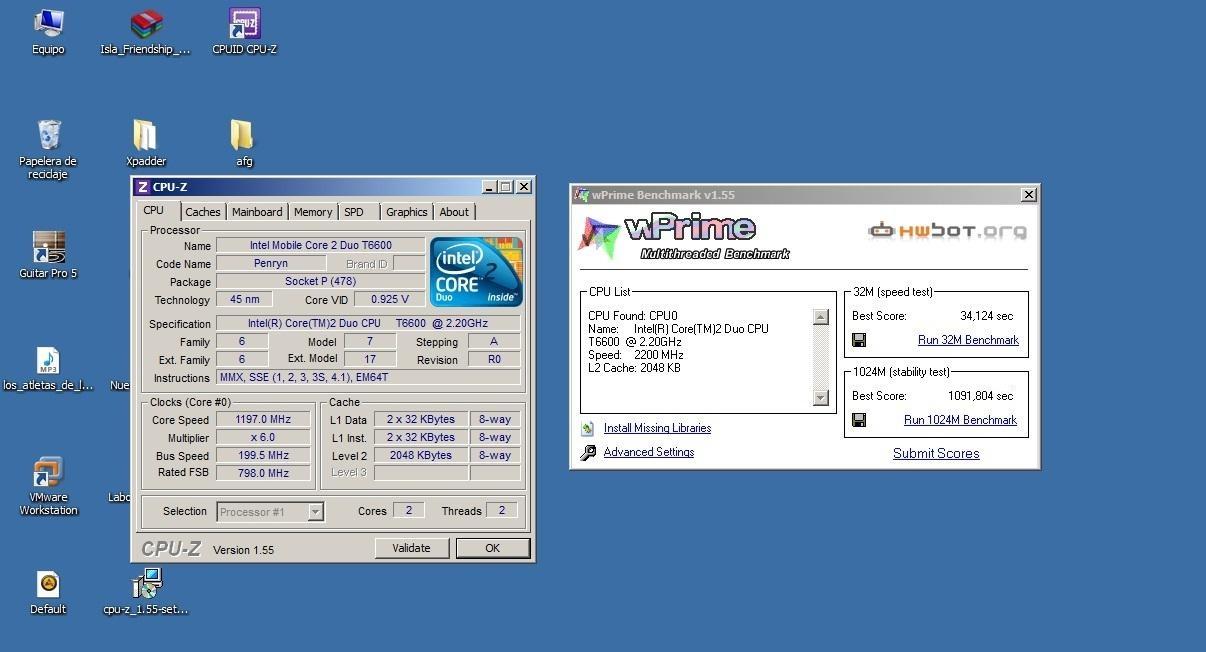The width and height of the screenshot is (1206, 652).
Task: Click CPU List scrollbar up arrow
Action: [x=821, y=317]
